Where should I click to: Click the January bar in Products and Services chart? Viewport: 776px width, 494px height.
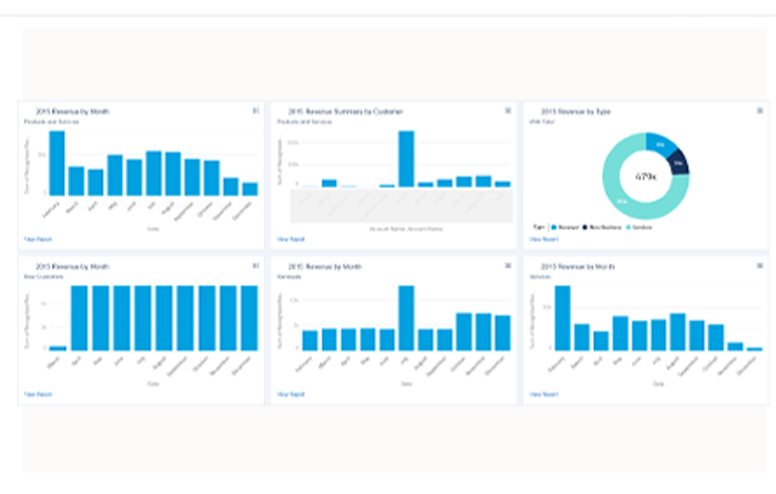point(57,163)
